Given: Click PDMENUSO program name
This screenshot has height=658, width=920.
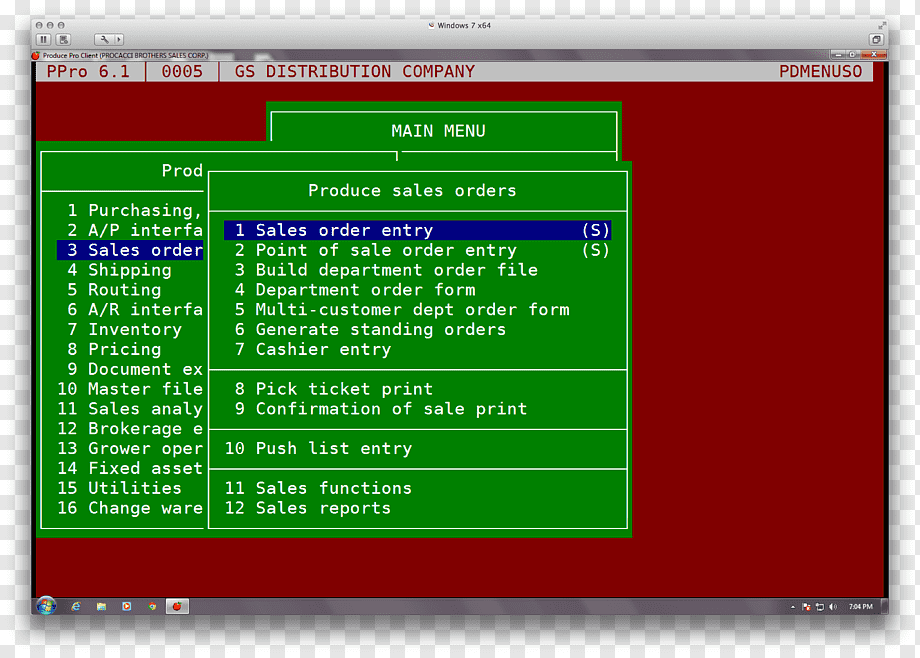Looking at the screenshot, I should click(820, 72).
